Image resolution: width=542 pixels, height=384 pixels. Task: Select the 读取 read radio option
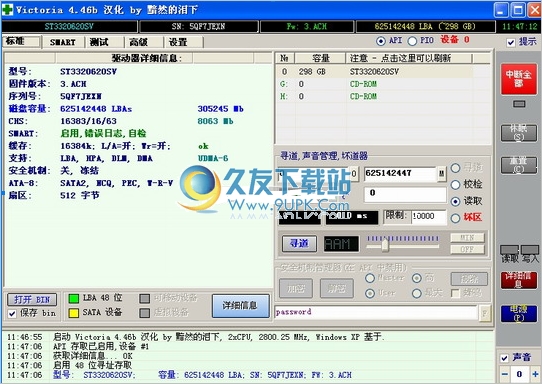pyautogui.click(x=455, y=201)
